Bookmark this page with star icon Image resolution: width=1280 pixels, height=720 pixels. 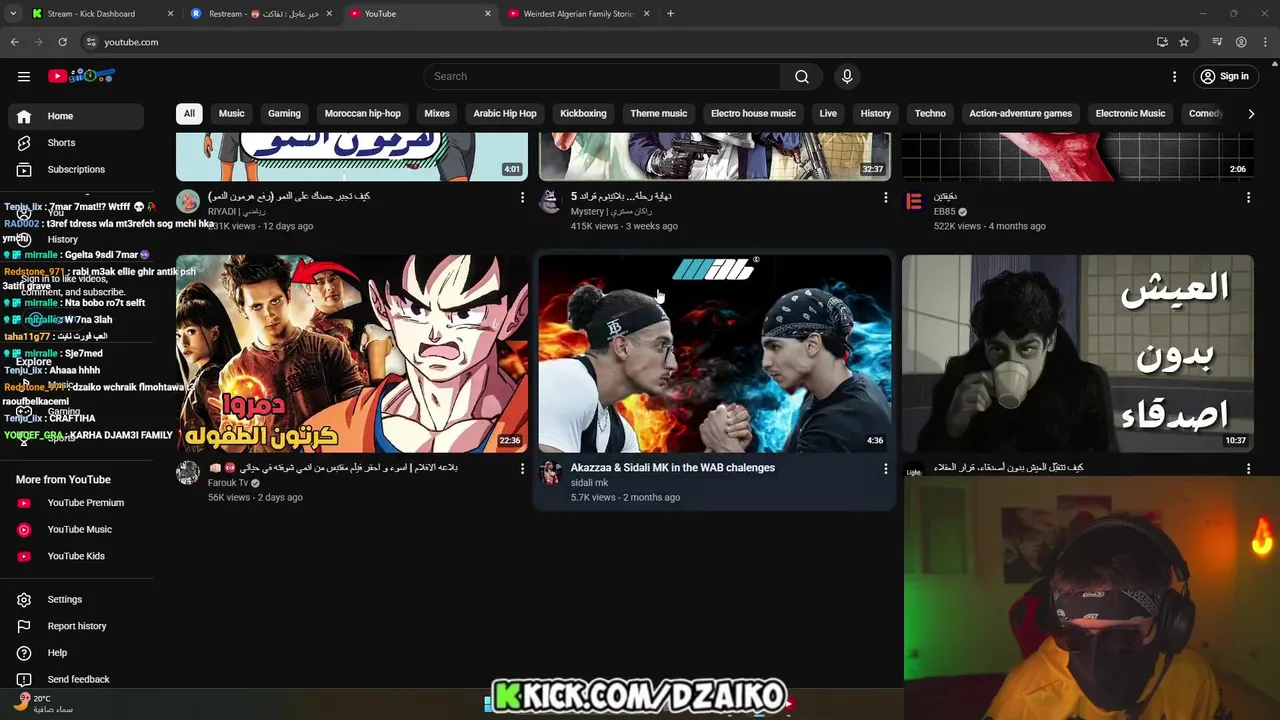click(x=1184, y=42)
